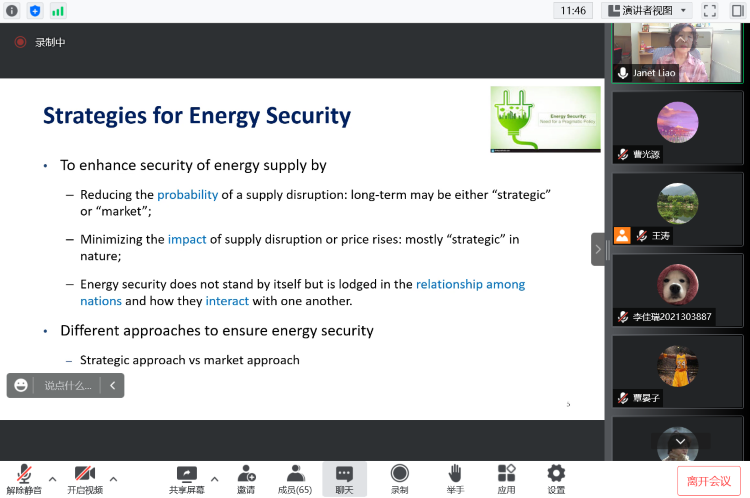This screenshot has width=750, height=498.
Task: Click the red 离开会议 leave button
Action: 709,480
